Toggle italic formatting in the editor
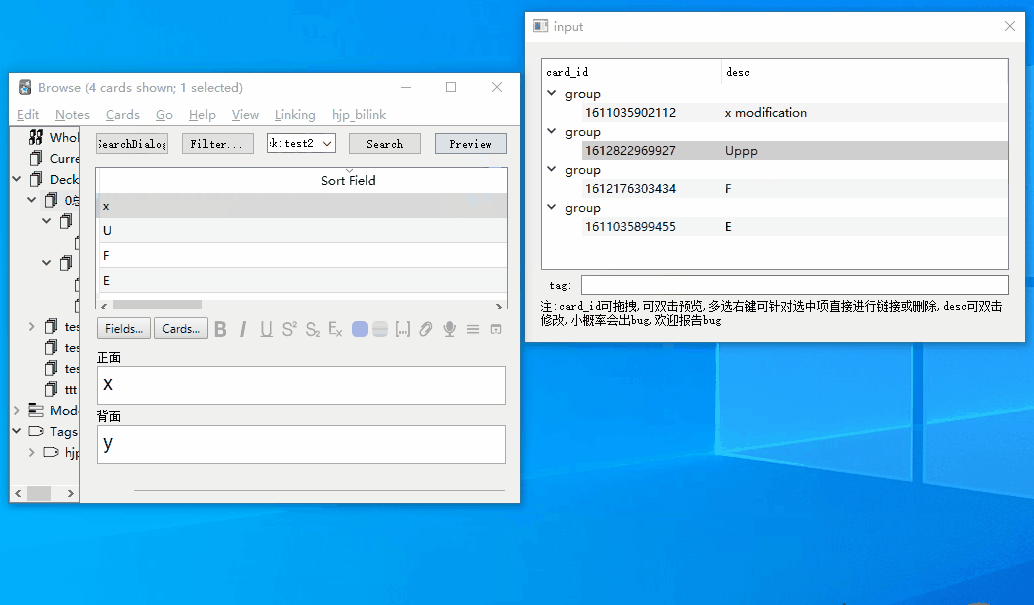Screen dimensions: 1034x605 pyautogui.click(x=243, y=329)
